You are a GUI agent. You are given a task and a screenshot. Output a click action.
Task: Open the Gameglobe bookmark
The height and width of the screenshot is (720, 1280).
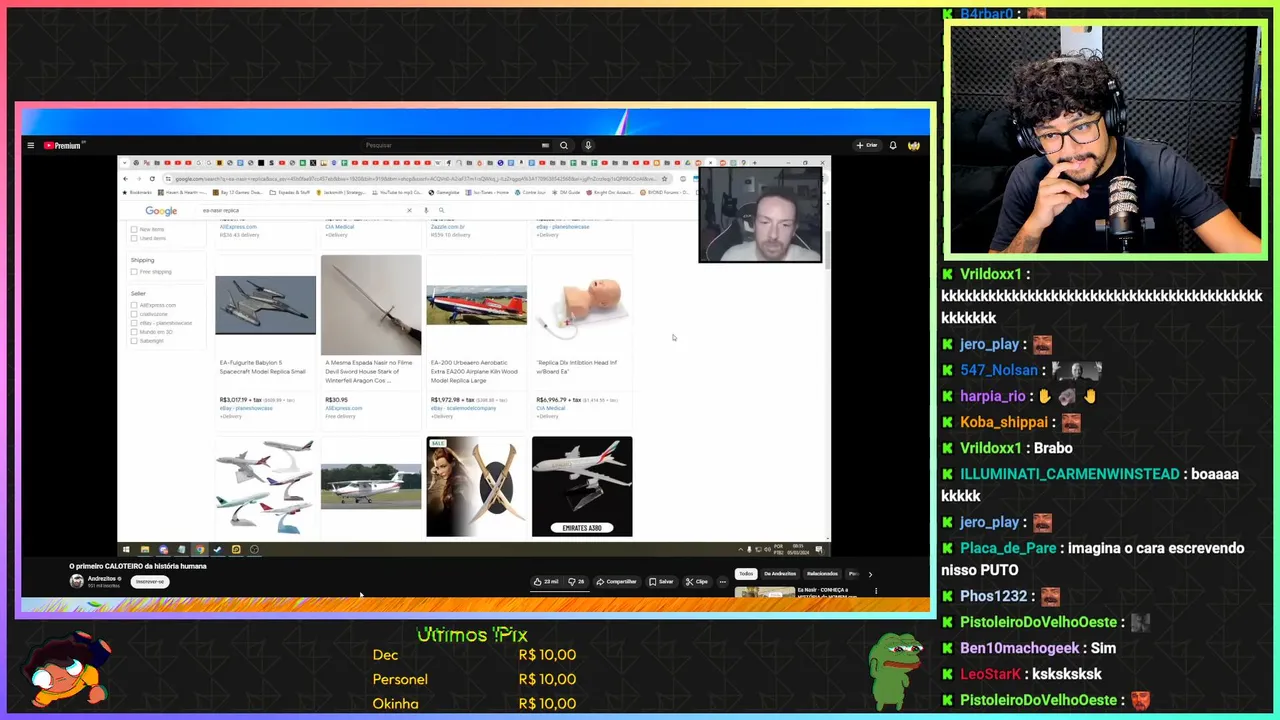pos(445,192)
